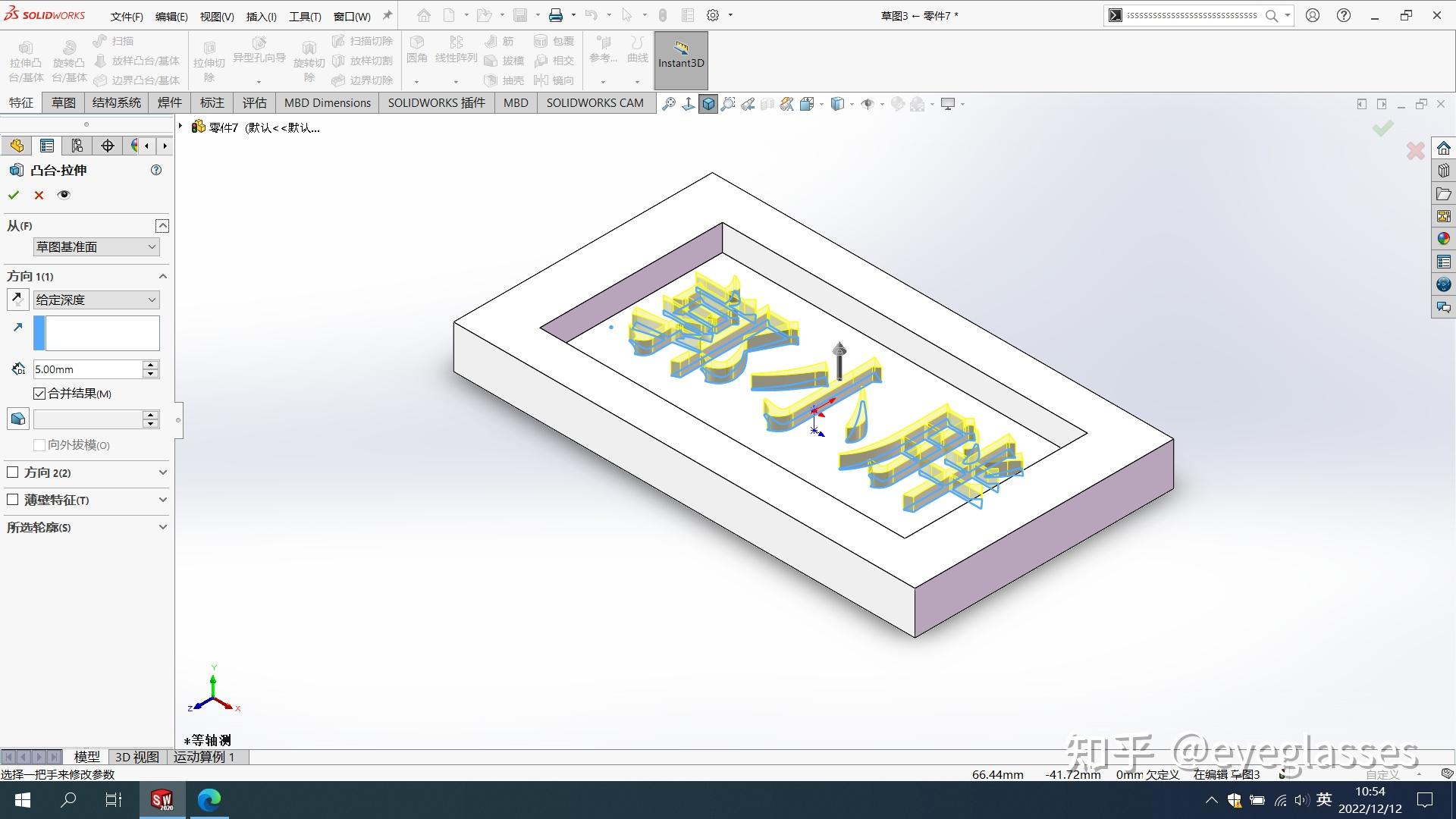The image size is (1456, 819).
Task: Open the 草图基准面 start condition dropdown
Action: 96,246
